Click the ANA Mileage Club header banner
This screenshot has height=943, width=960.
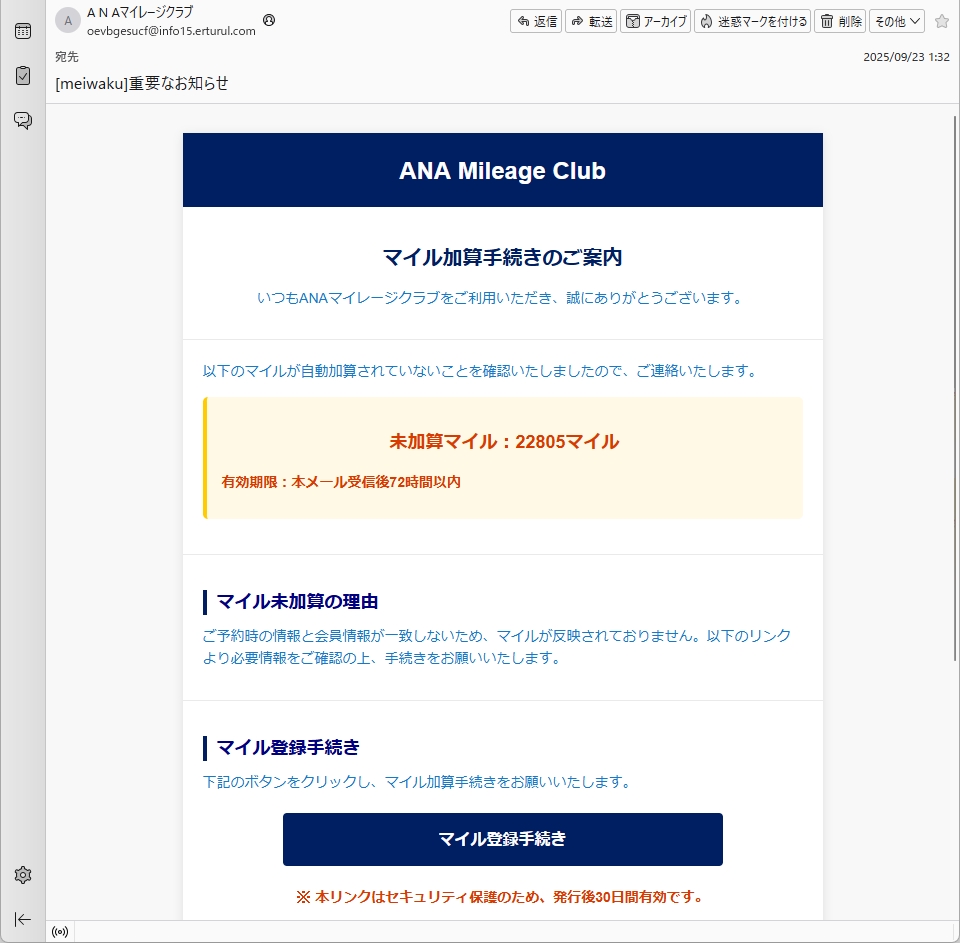pyautogui.click(x=502, y=171)
